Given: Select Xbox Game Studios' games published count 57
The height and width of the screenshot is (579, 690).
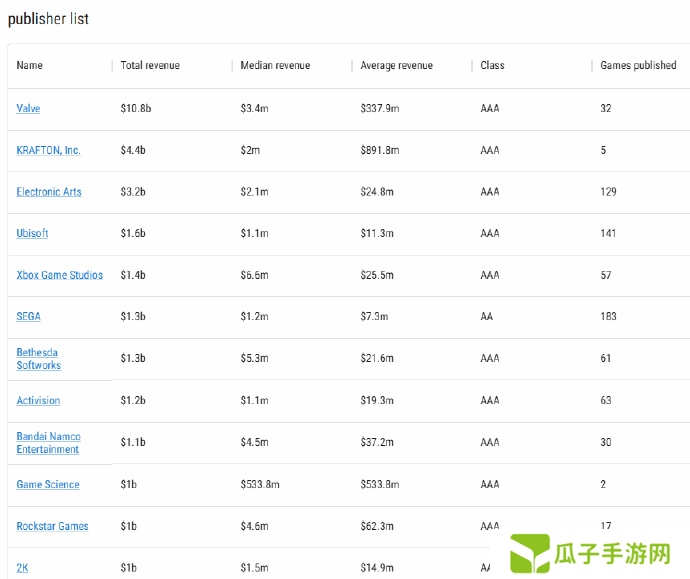Looking at the screenshot, I should pyautogui.click(x=606, y=275).
